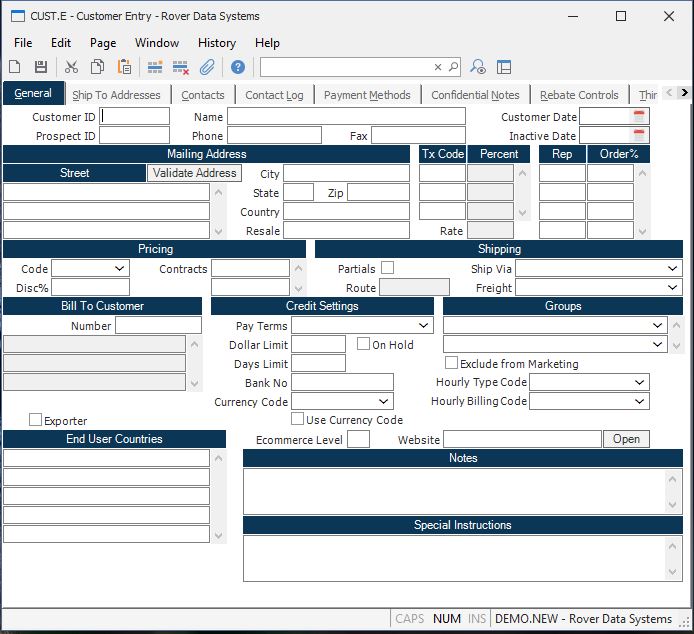694x634 pixels.
Task: Toggle the On Hold checkbox
Action: pos(364,344)
